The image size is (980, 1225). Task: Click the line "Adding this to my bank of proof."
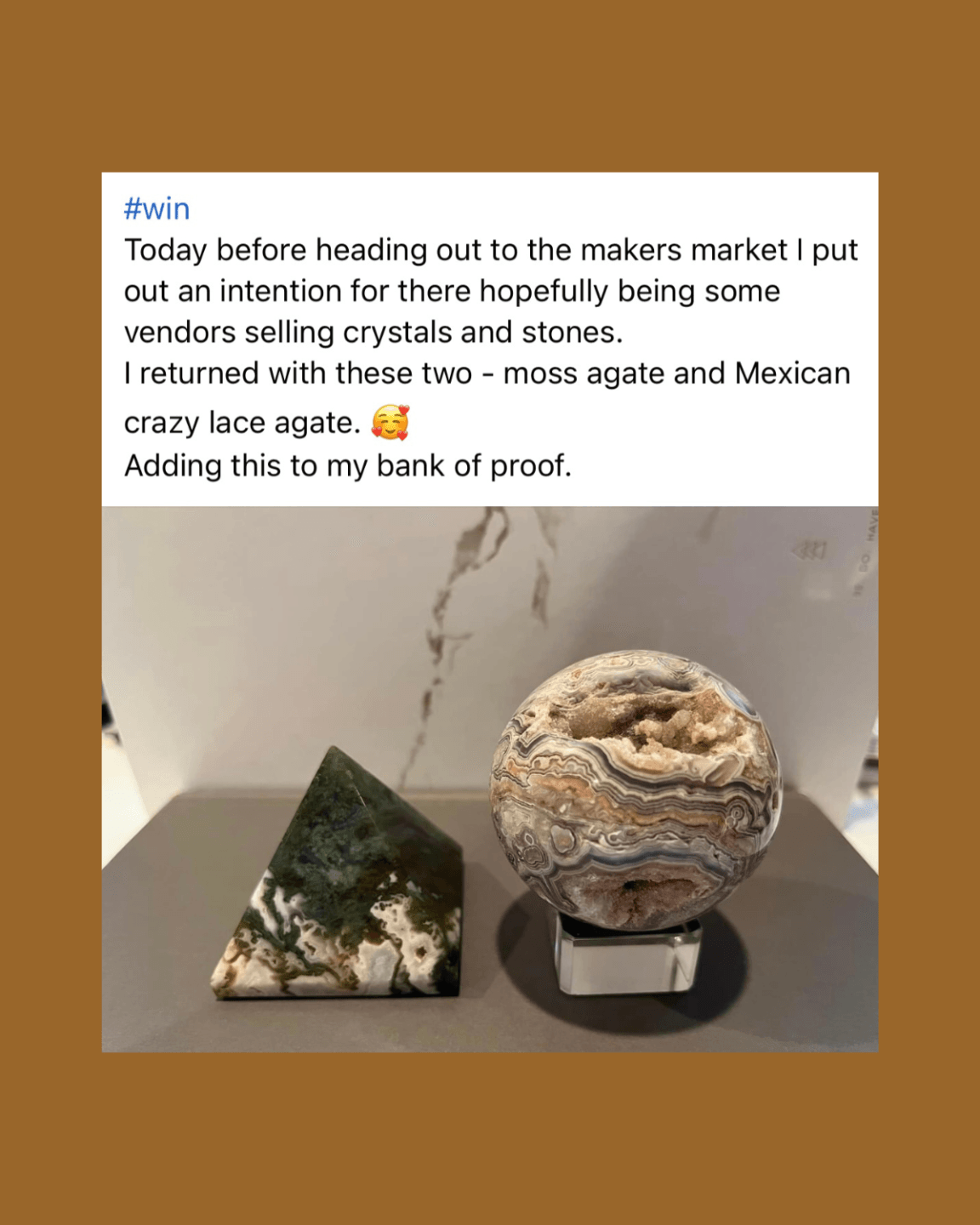pos(347,466)
